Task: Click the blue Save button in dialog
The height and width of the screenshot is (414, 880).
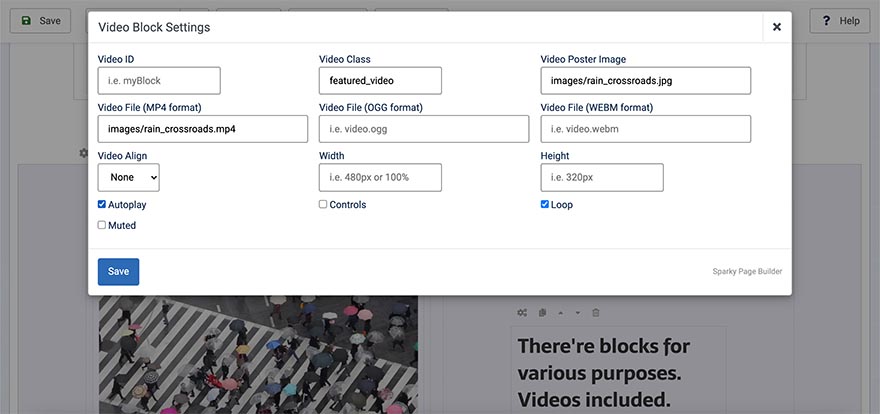Action: [x=118, y=272]
